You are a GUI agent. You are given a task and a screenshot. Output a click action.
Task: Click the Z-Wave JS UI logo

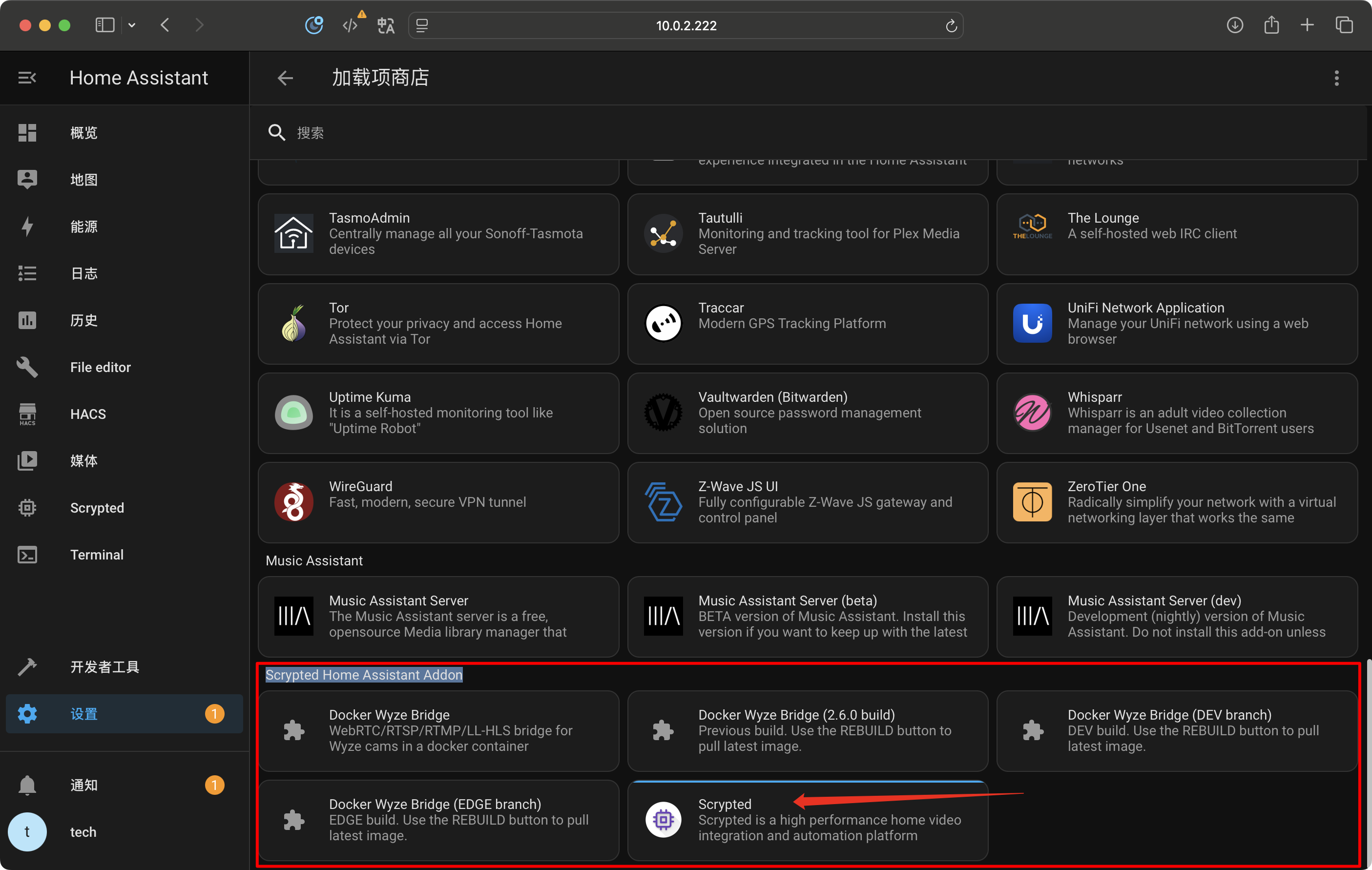(x=663, y=502)
